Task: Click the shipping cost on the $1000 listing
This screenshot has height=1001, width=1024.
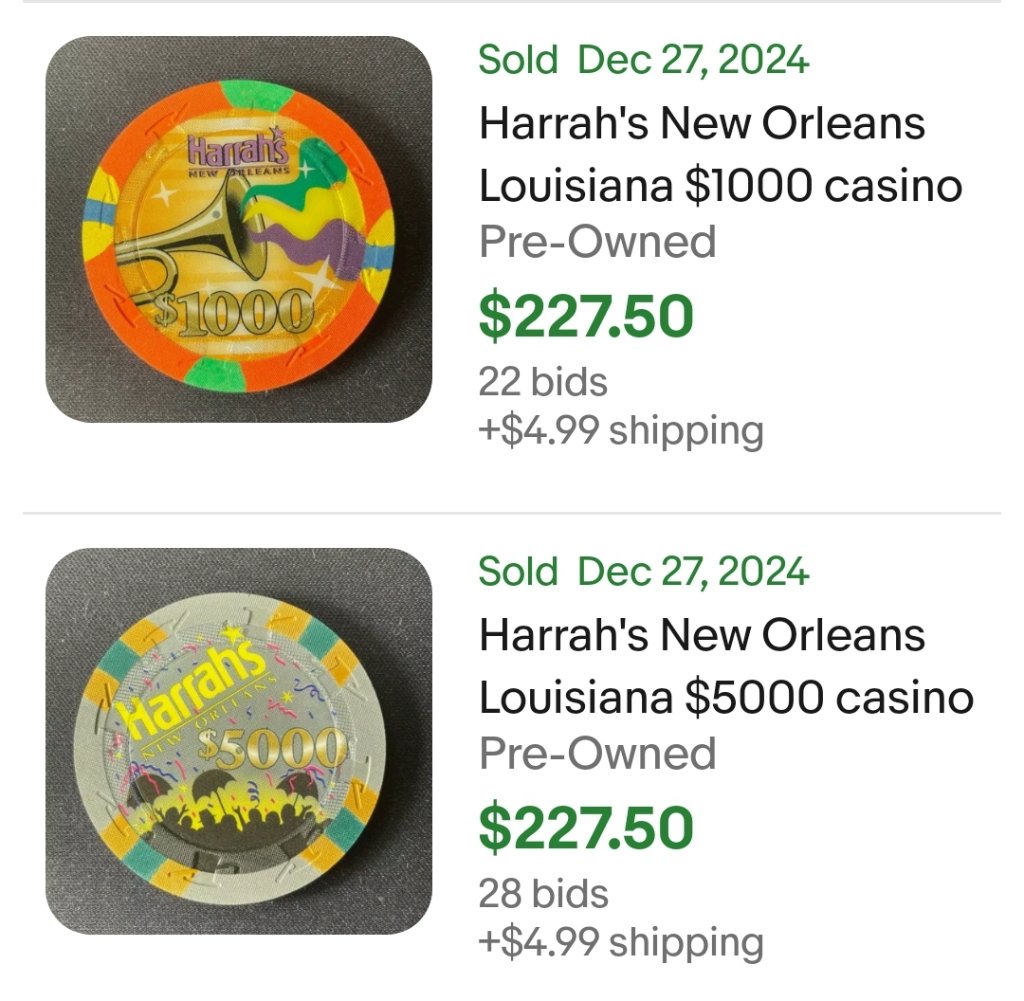Action: (x=620, y=431)
